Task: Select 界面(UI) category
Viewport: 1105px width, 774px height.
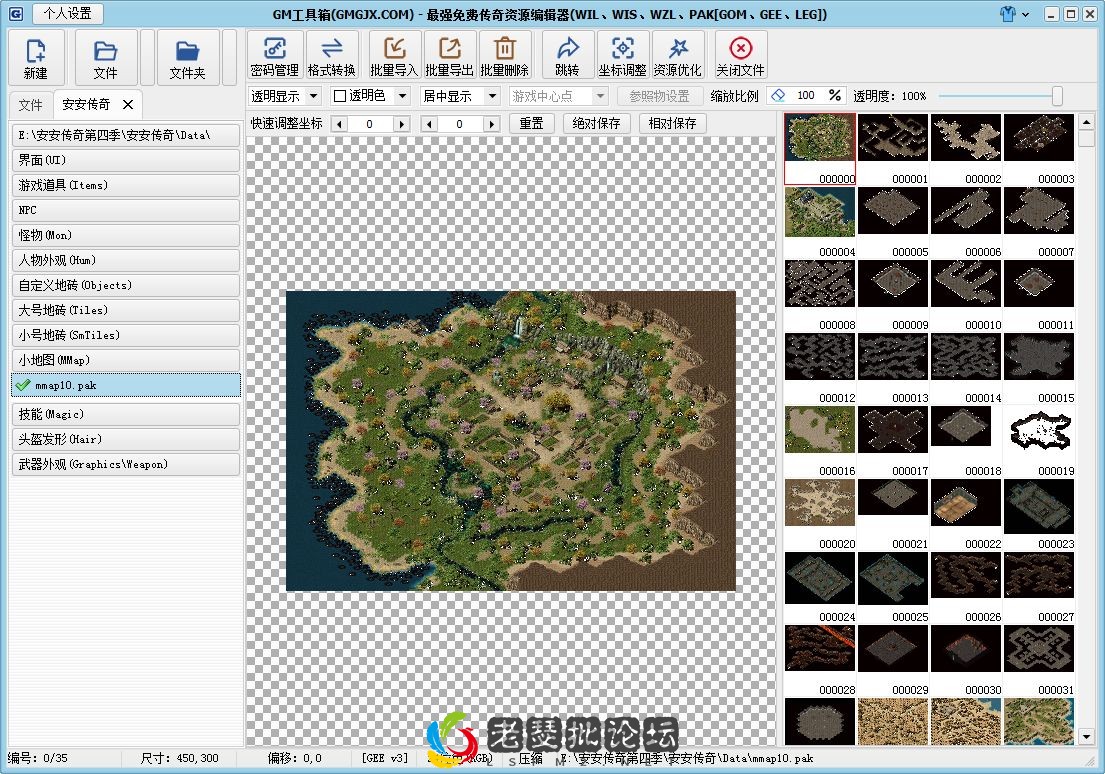Action: click(125, 160)
